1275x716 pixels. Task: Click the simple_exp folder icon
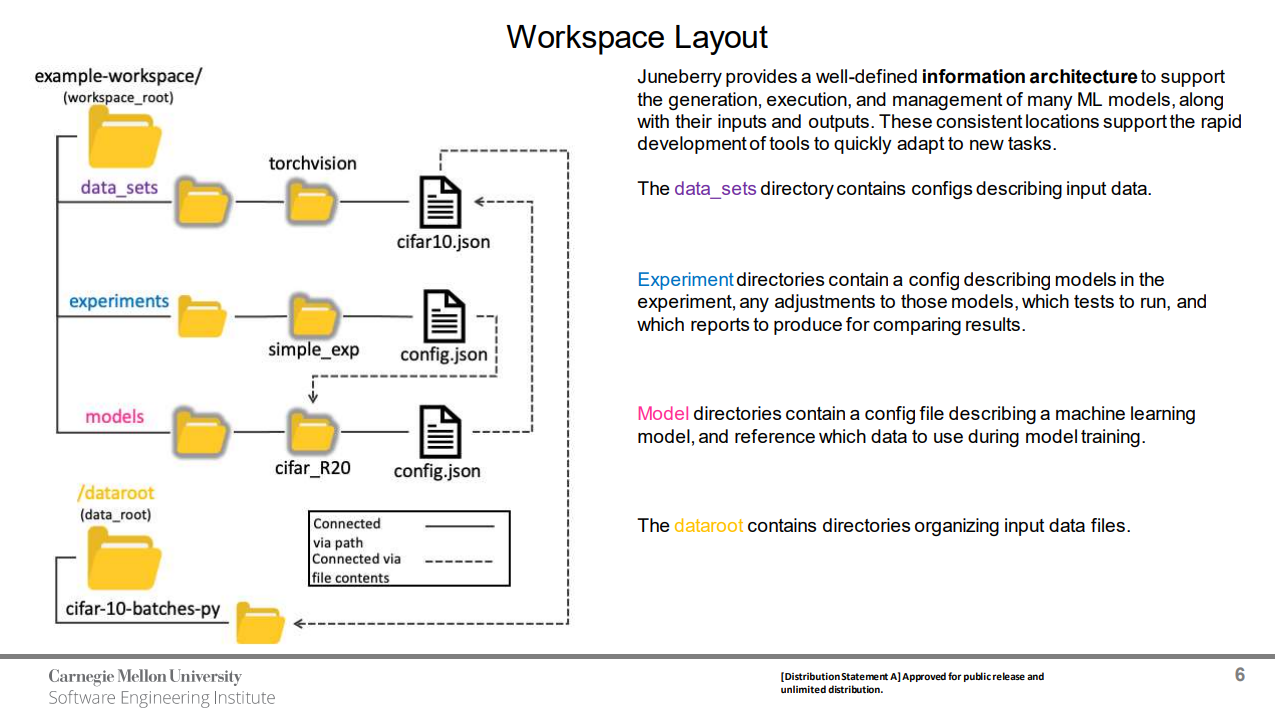coord(313,317)
